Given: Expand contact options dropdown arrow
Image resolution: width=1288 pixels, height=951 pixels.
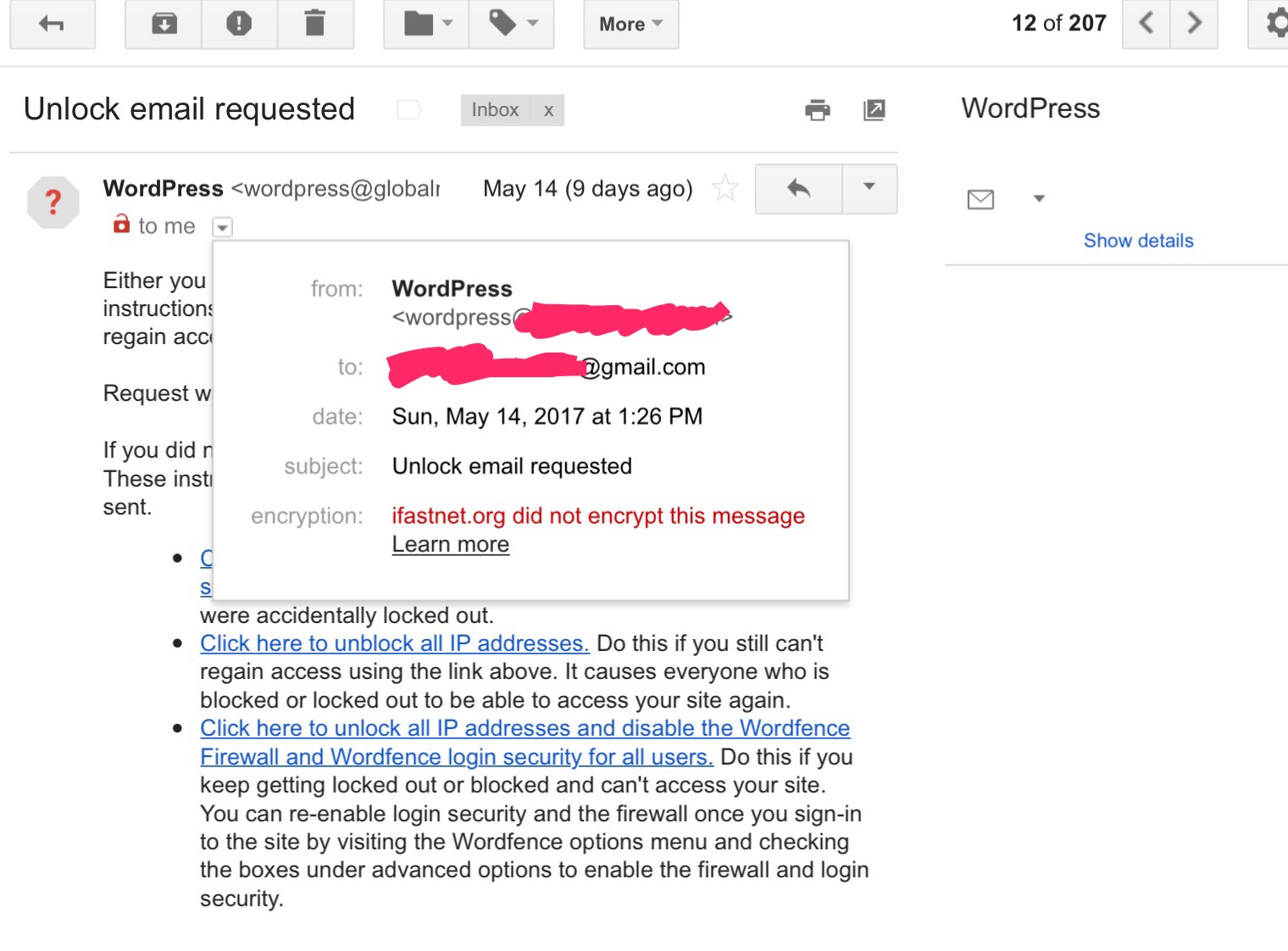Looking at the screenshot, I should (1039, 199).
